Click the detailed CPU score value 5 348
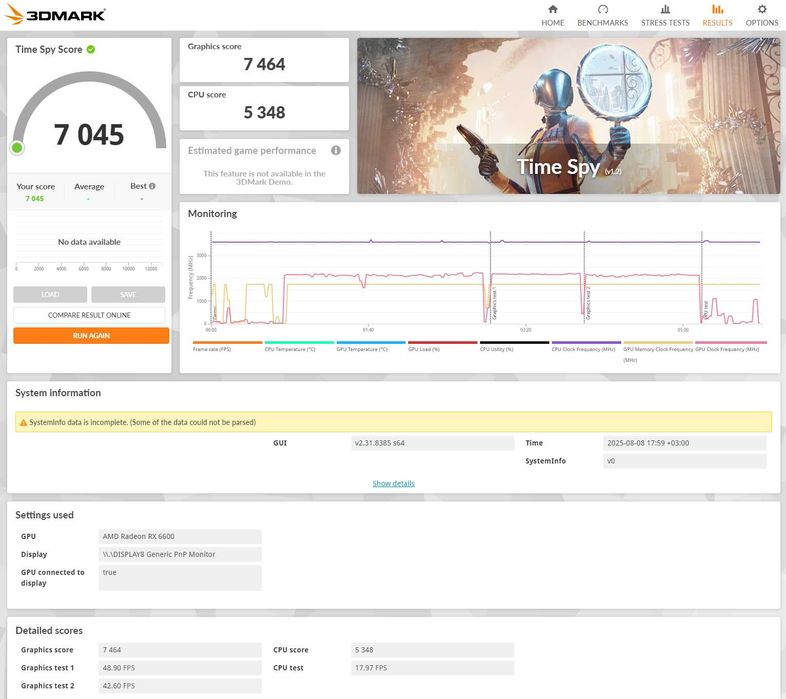This screenshot has height=699, width=786. pos(433,649)
